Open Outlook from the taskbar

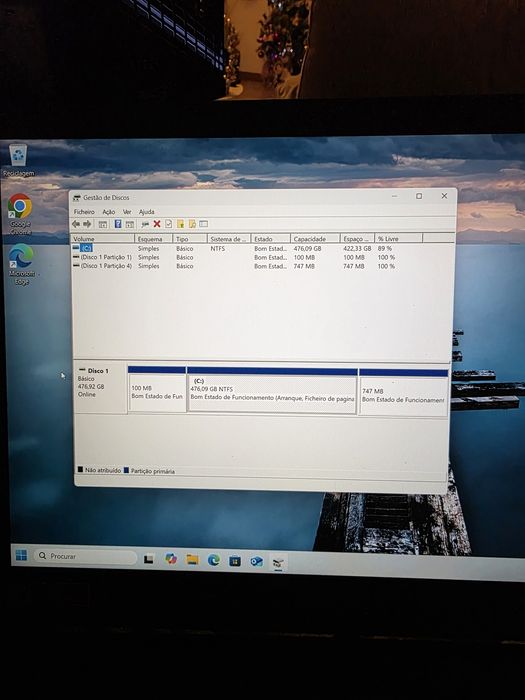tap(256, 561)
